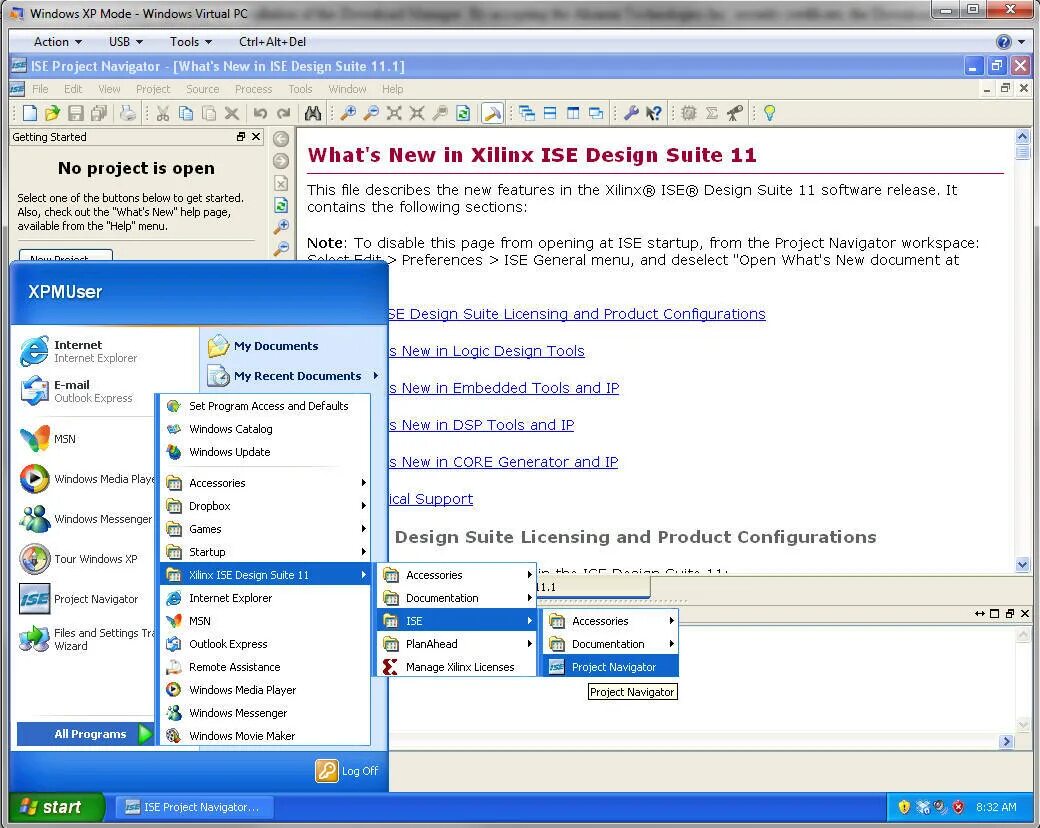Click the toolbar Refresh green arrows icon
Screen dimensions: 1040x828
pos(463,113)
